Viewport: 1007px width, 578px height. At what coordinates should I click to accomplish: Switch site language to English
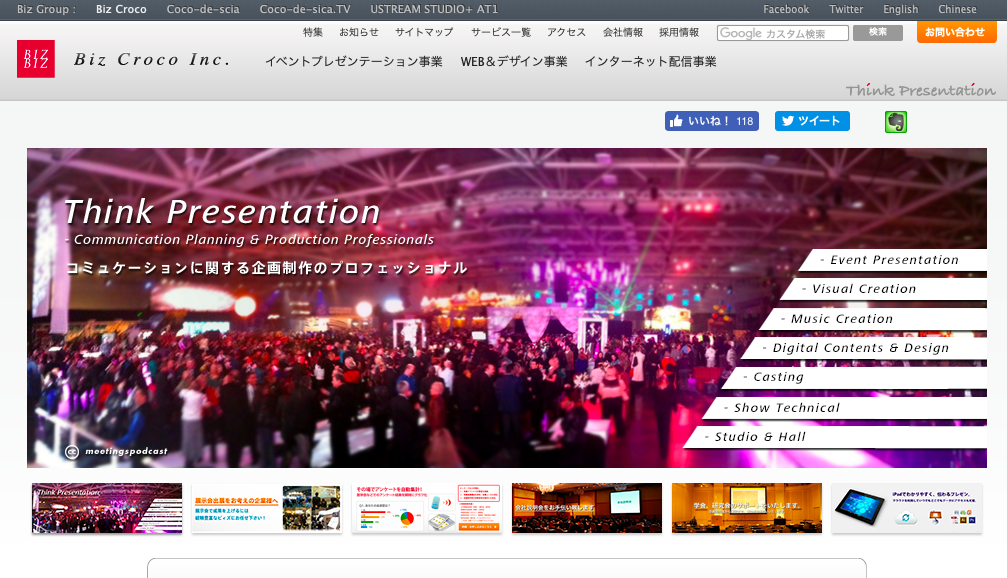(x=900, y=9)
